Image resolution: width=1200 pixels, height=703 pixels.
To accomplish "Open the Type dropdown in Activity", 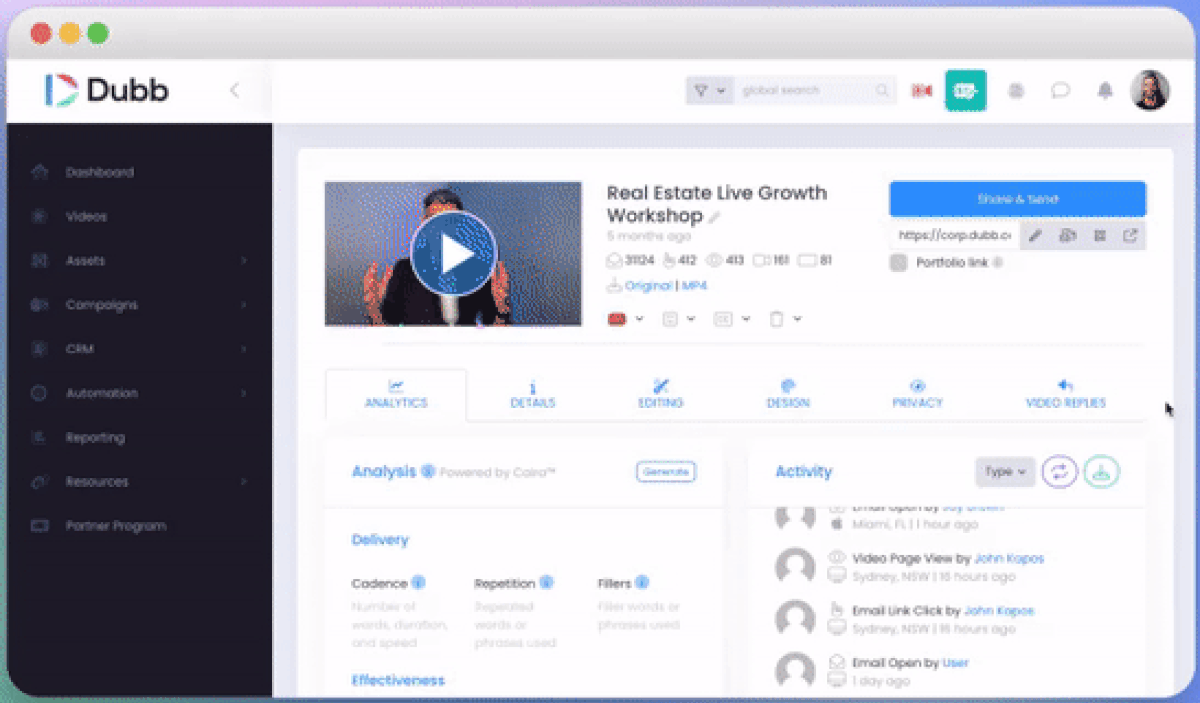I will click(1005, 472).
